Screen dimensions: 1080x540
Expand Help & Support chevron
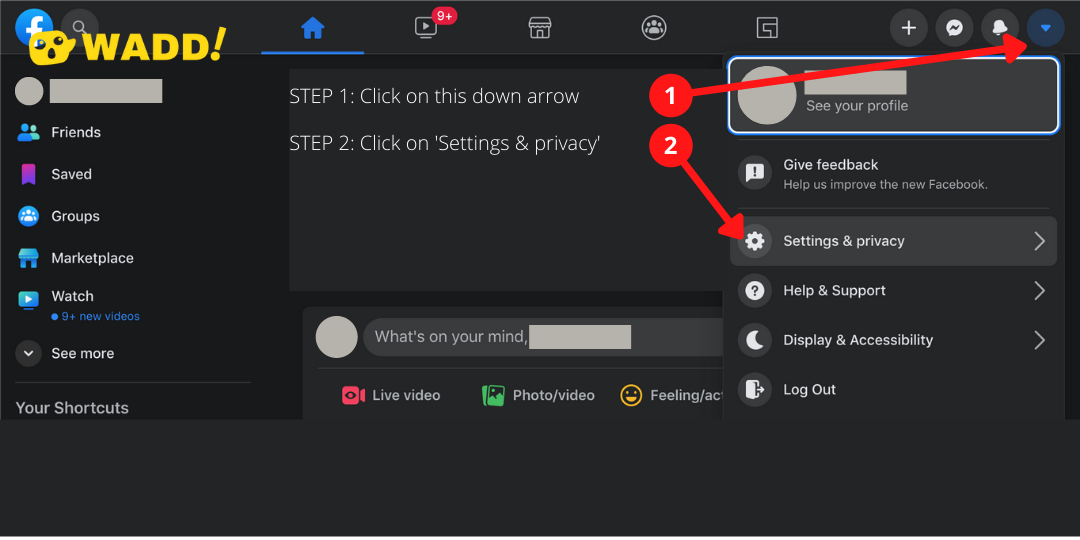click(1039, 291)
